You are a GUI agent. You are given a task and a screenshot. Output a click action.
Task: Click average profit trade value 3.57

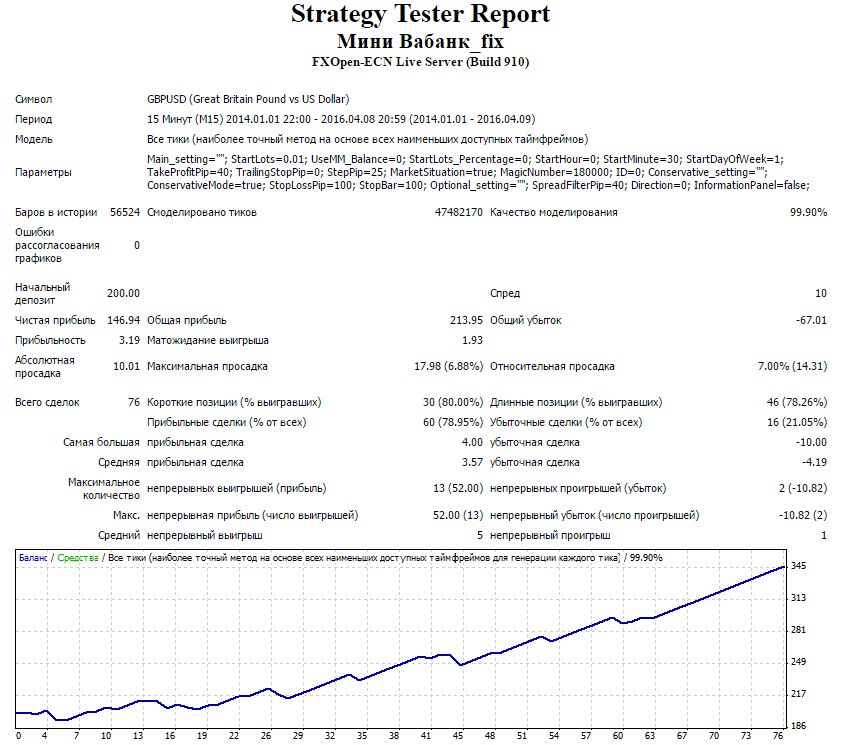coord(472,462)
